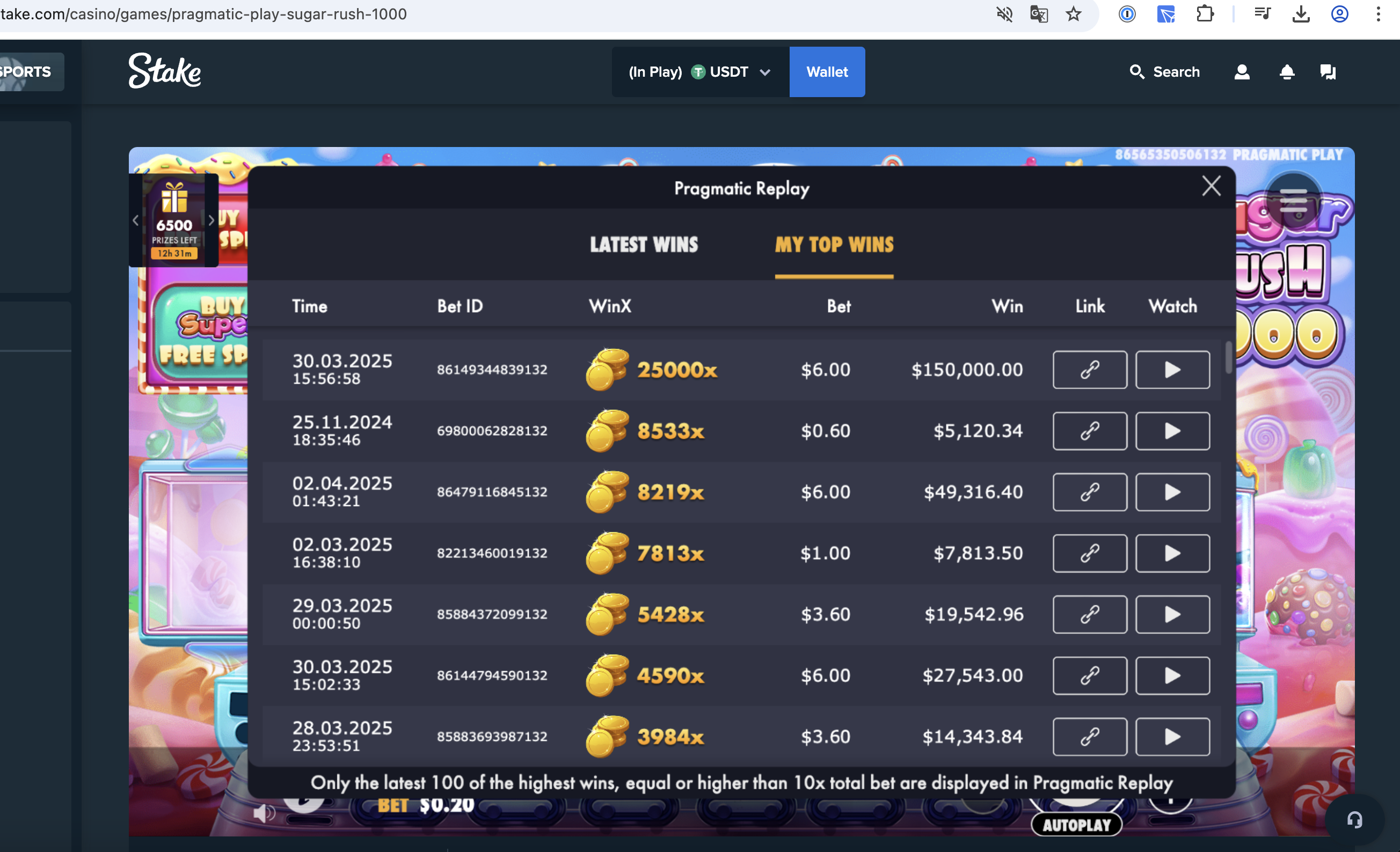Go to Stake home via logo

point(164,71)
